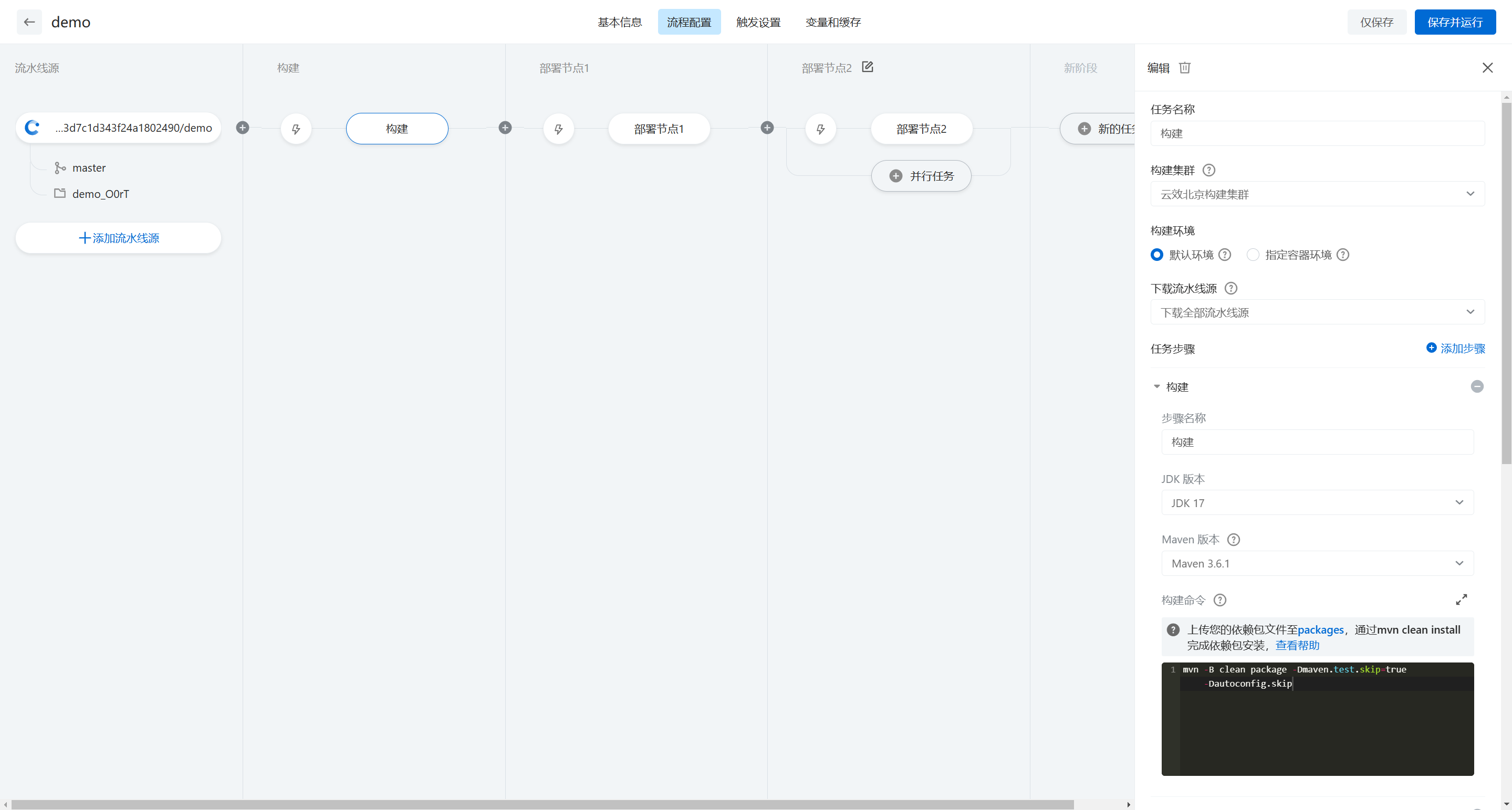Open the trigger lightning icon before 部署节点1
The width and height of the screenshot is (1512, 810).
[x=558, y=129]
